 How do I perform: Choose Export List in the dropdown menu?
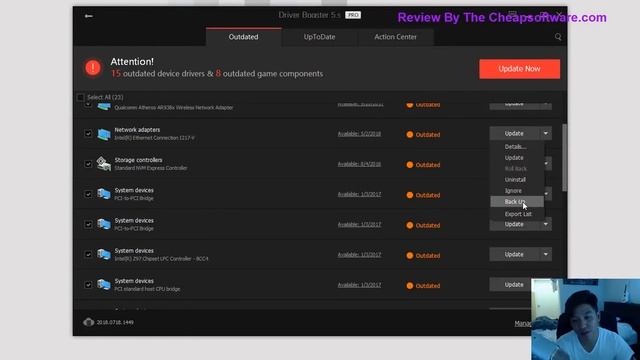[517, 214]
